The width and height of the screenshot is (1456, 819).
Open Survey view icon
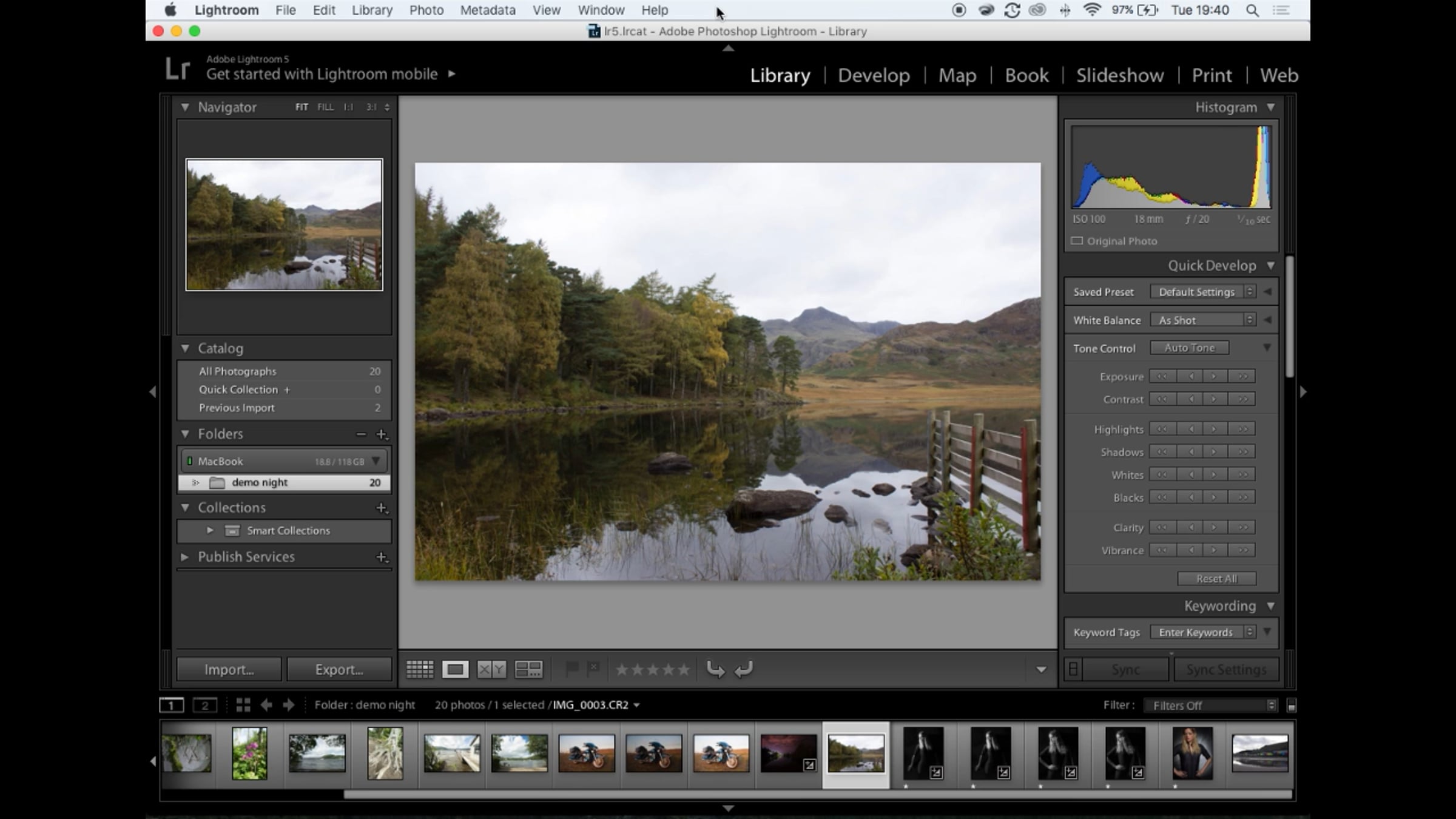[x=528, y=669]
